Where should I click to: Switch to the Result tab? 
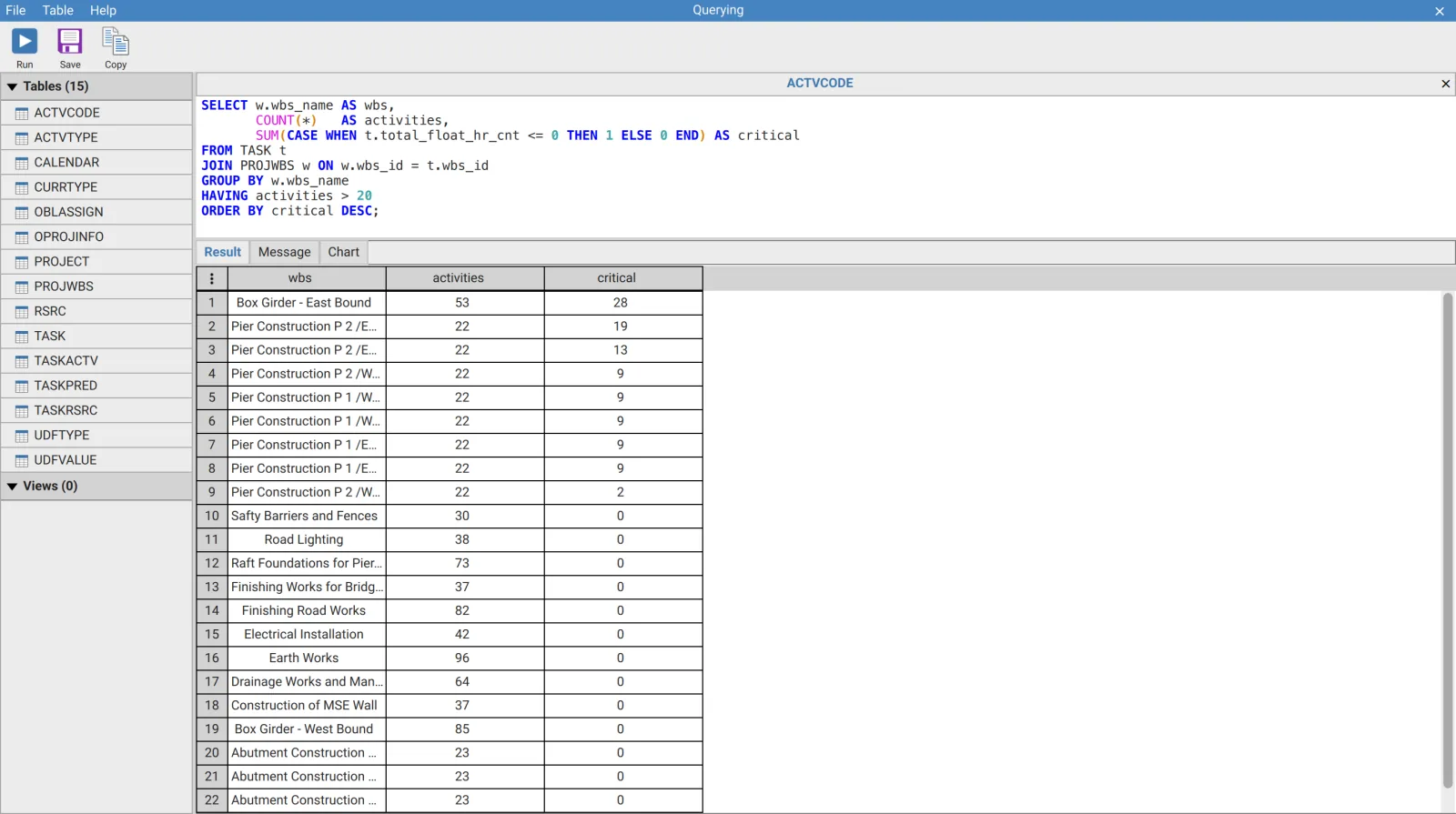(x=223, y=252)
